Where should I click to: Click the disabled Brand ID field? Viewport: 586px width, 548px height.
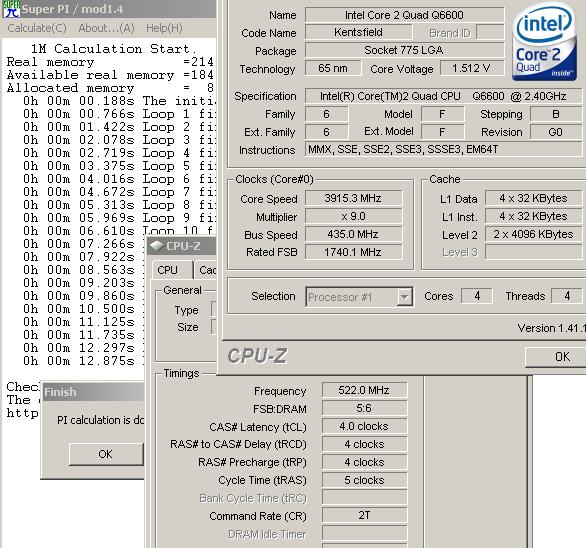[x=490, y=33]
